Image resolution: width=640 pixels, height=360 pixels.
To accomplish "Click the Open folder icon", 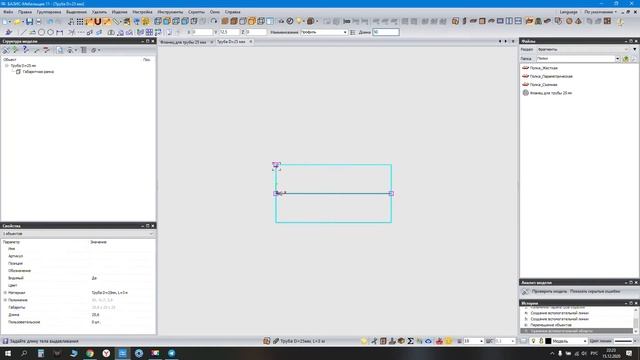I will tap(18, 22).
